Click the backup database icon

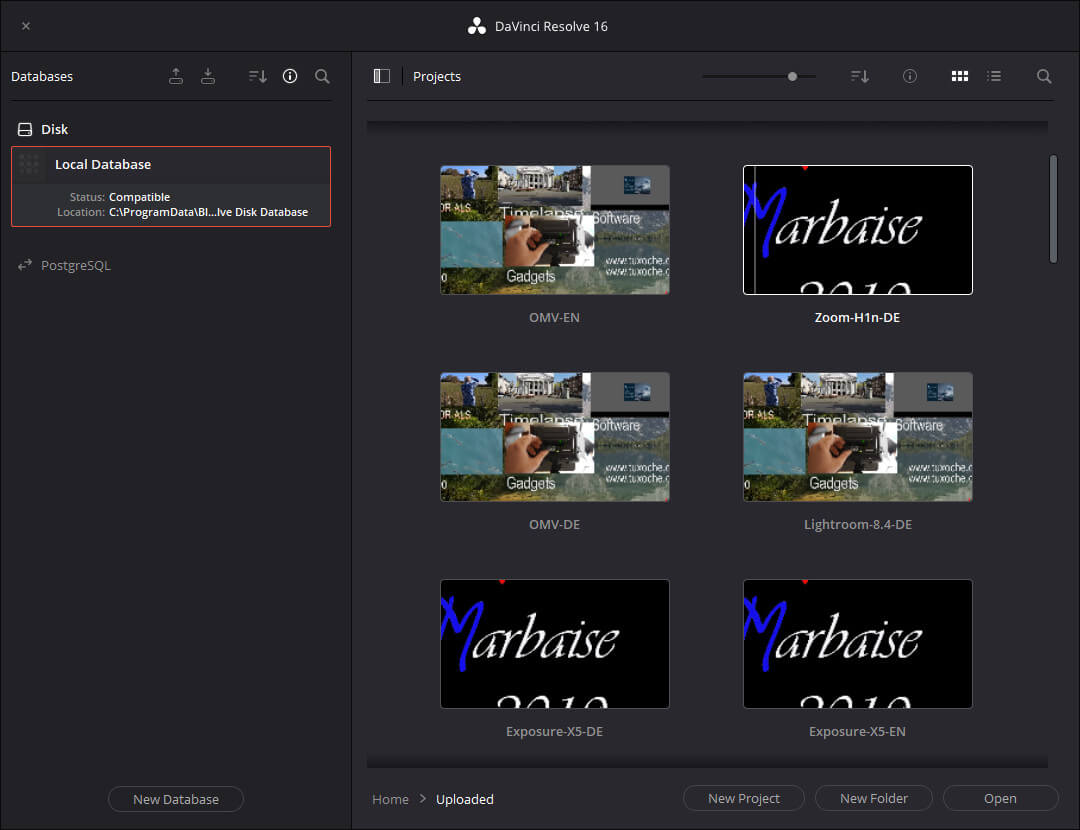tap(176, 76)
